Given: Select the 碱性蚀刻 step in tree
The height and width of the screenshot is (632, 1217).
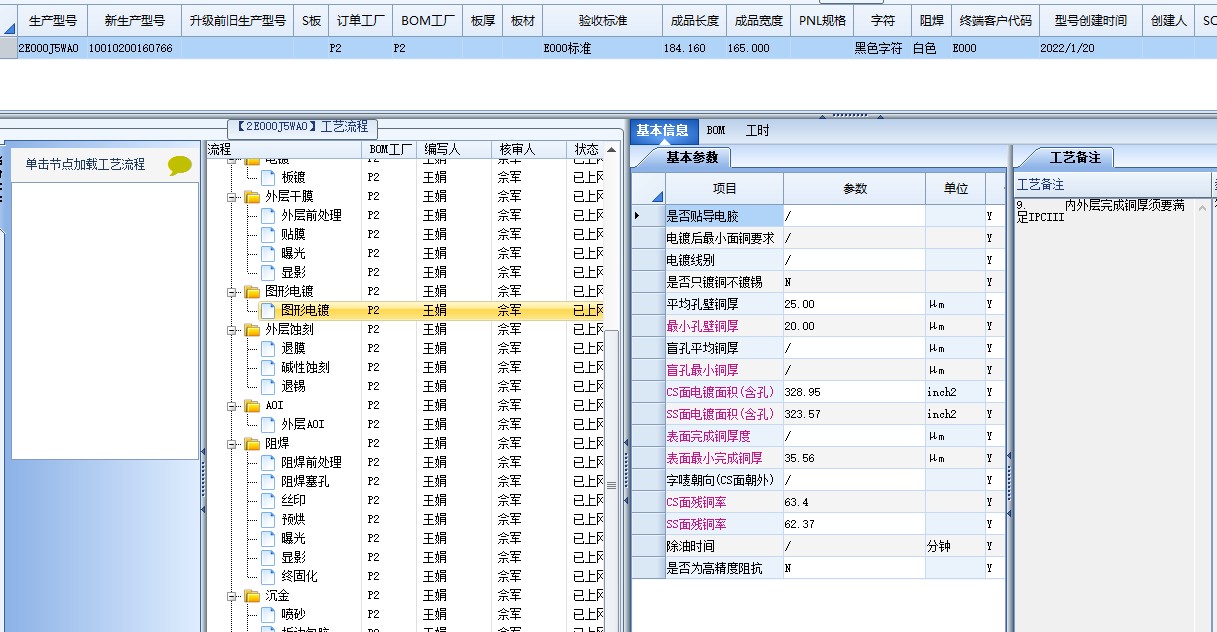Looking at the screenshot, I should point(305,367).
